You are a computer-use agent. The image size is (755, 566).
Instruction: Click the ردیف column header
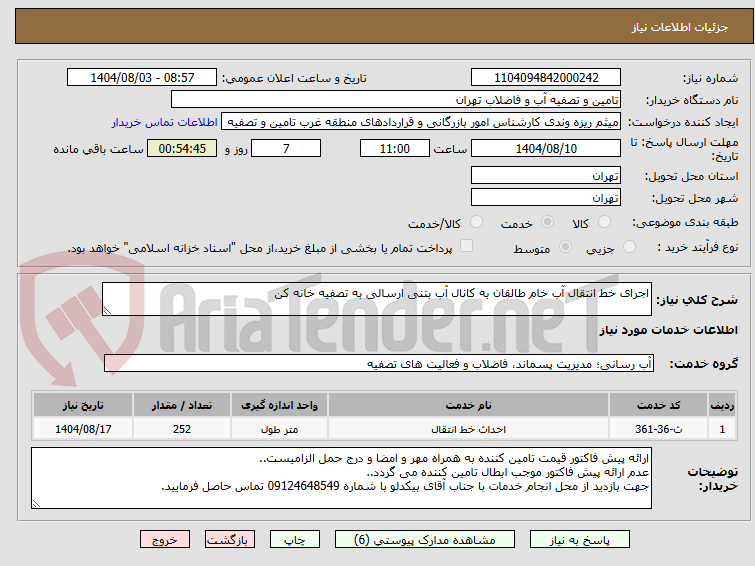pyautogui.click(x=722, y=405)
